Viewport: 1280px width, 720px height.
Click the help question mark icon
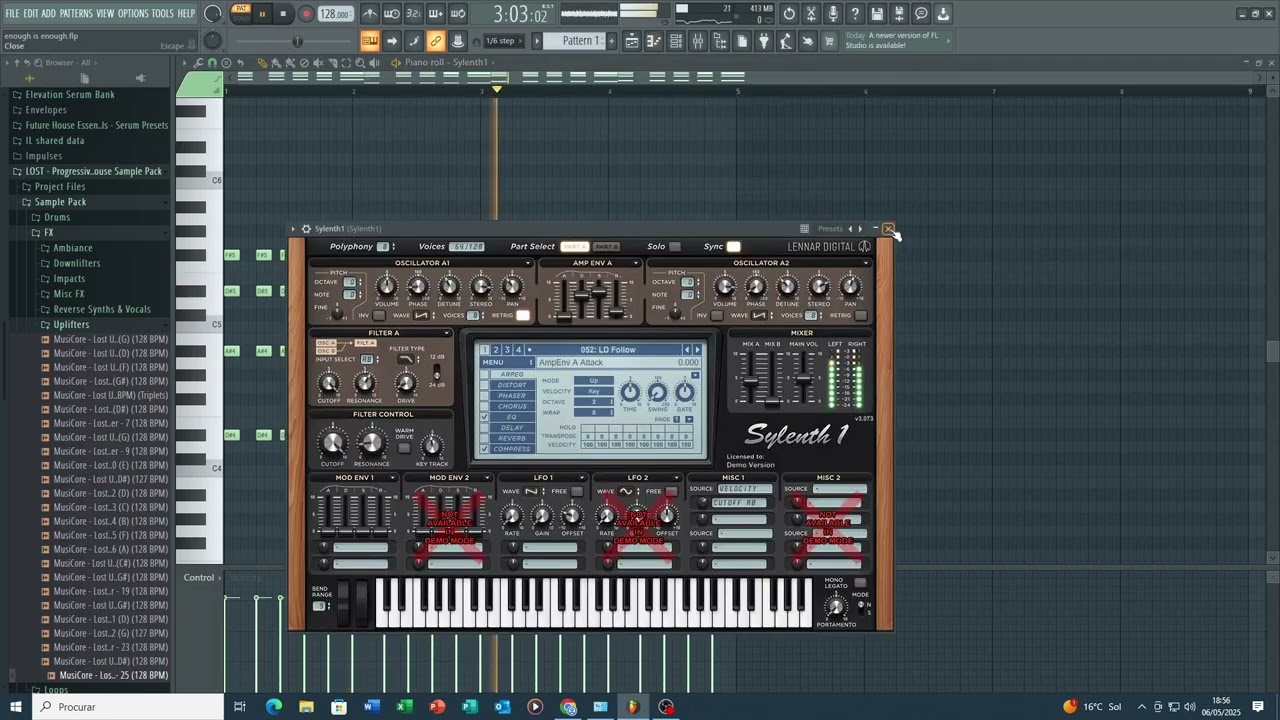[855, 14]
